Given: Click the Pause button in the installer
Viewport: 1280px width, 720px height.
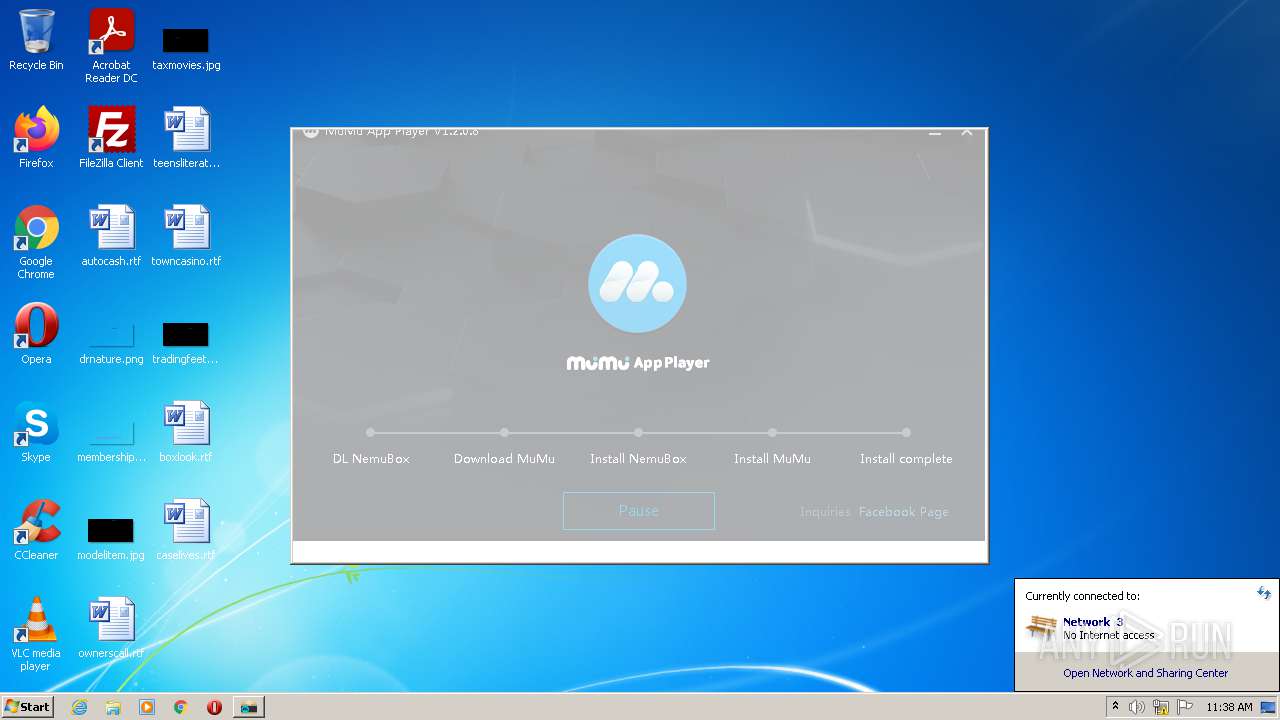Looking at the screenshot, I should tap(638, 511).
